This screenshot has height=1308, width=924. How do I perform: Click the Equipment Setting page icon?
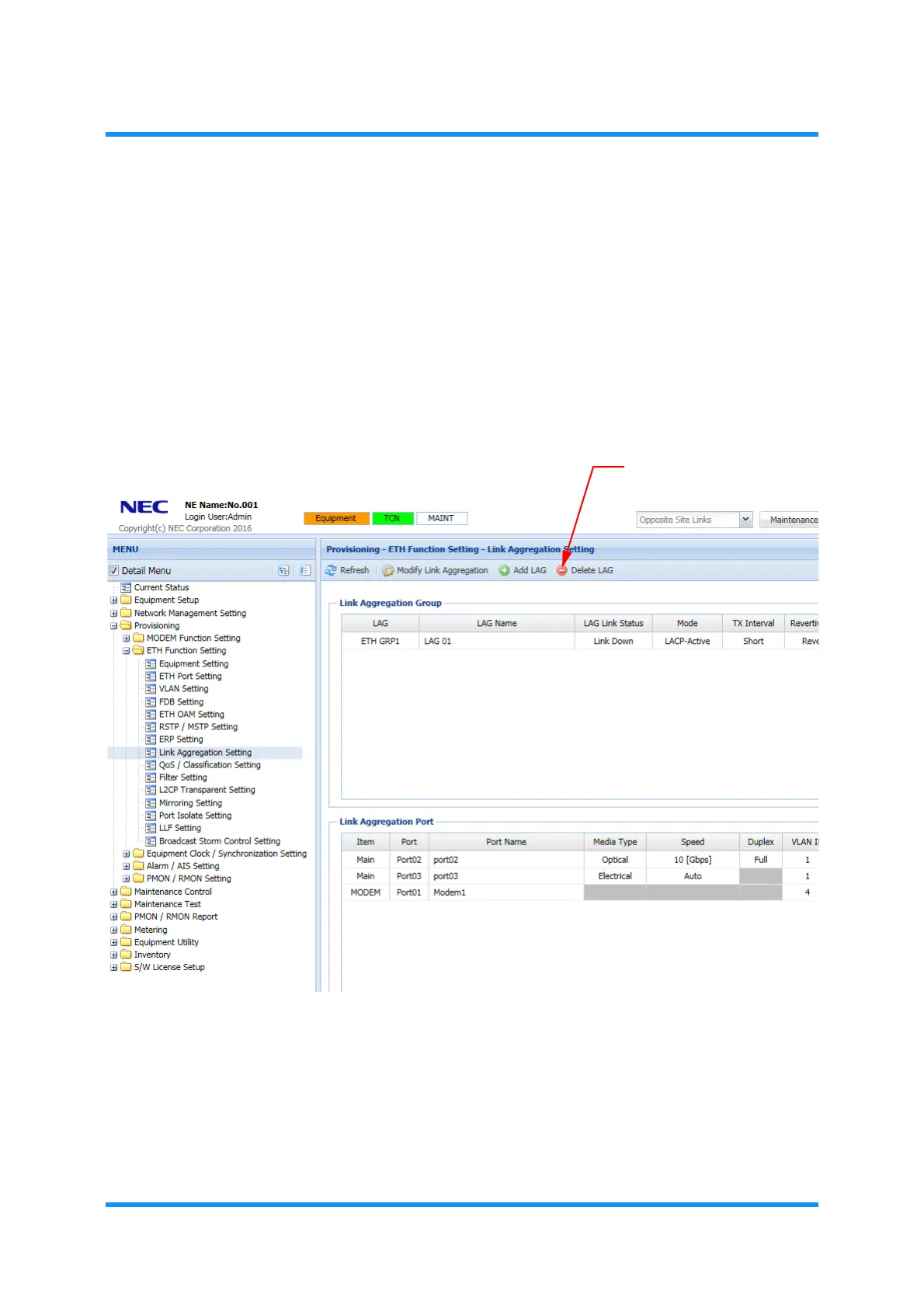[151, 663]
